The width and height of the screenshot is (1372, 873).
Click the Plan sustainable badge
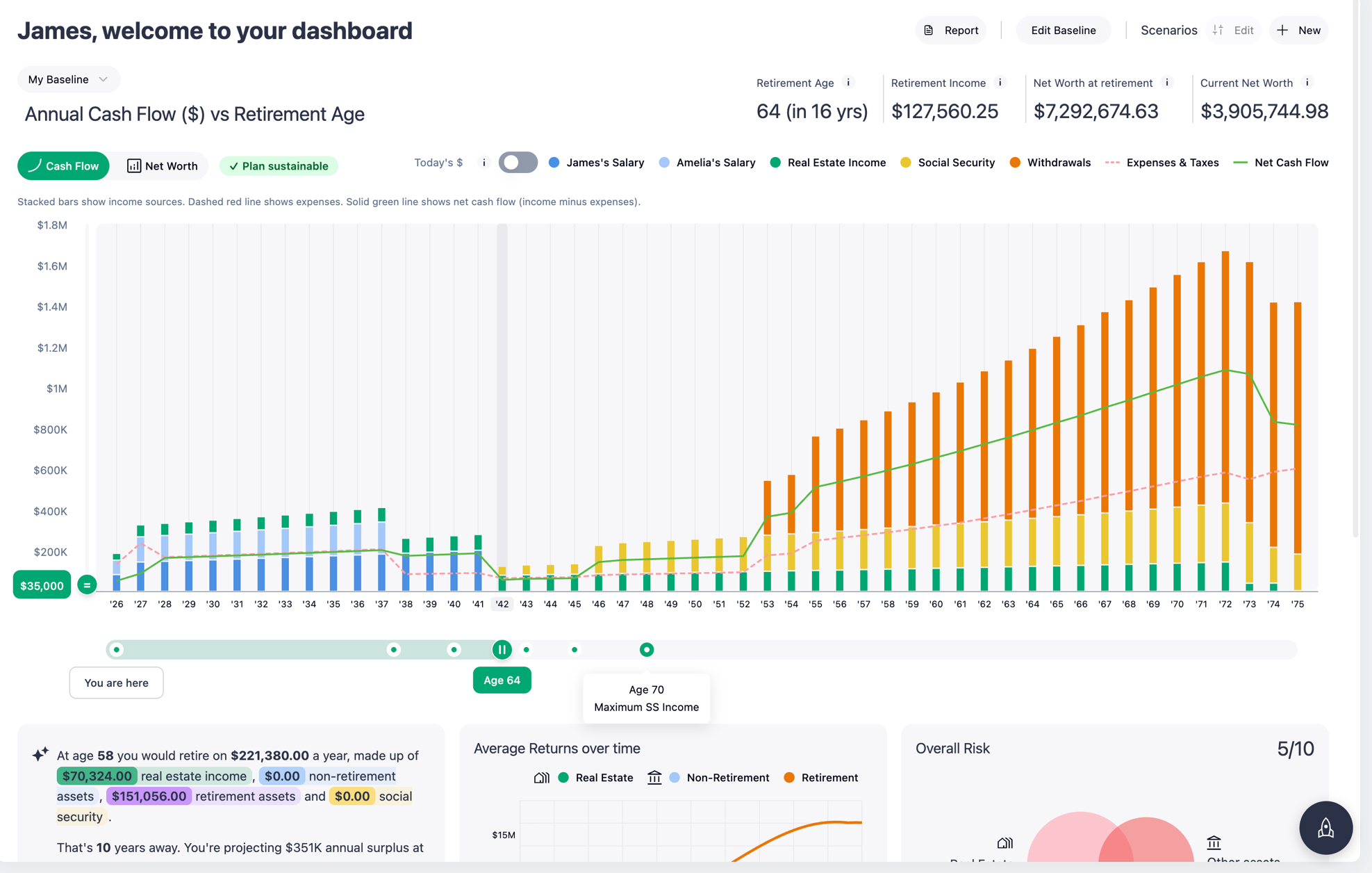tap(279, 166)
